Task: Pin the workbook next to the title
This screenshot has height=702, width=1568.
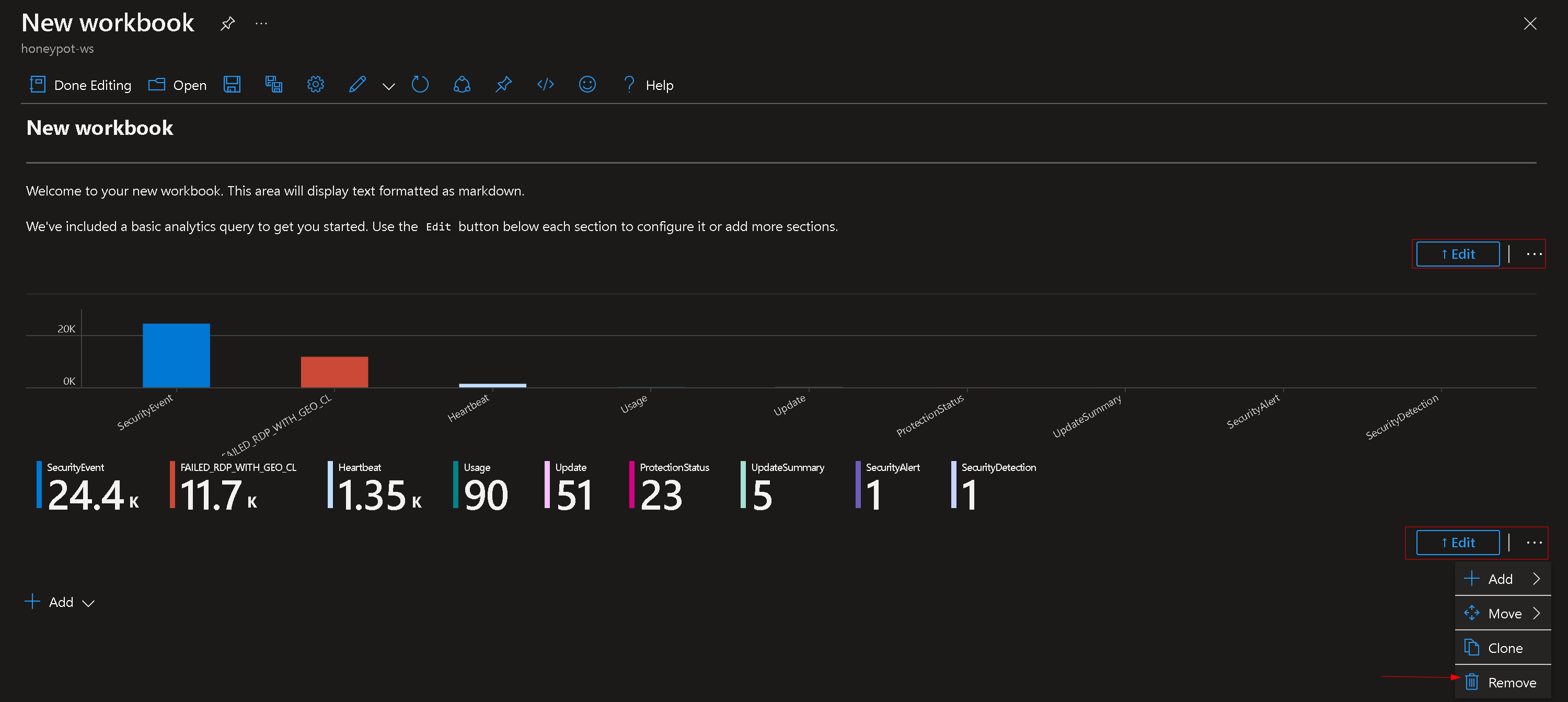Action: [227, 24]
